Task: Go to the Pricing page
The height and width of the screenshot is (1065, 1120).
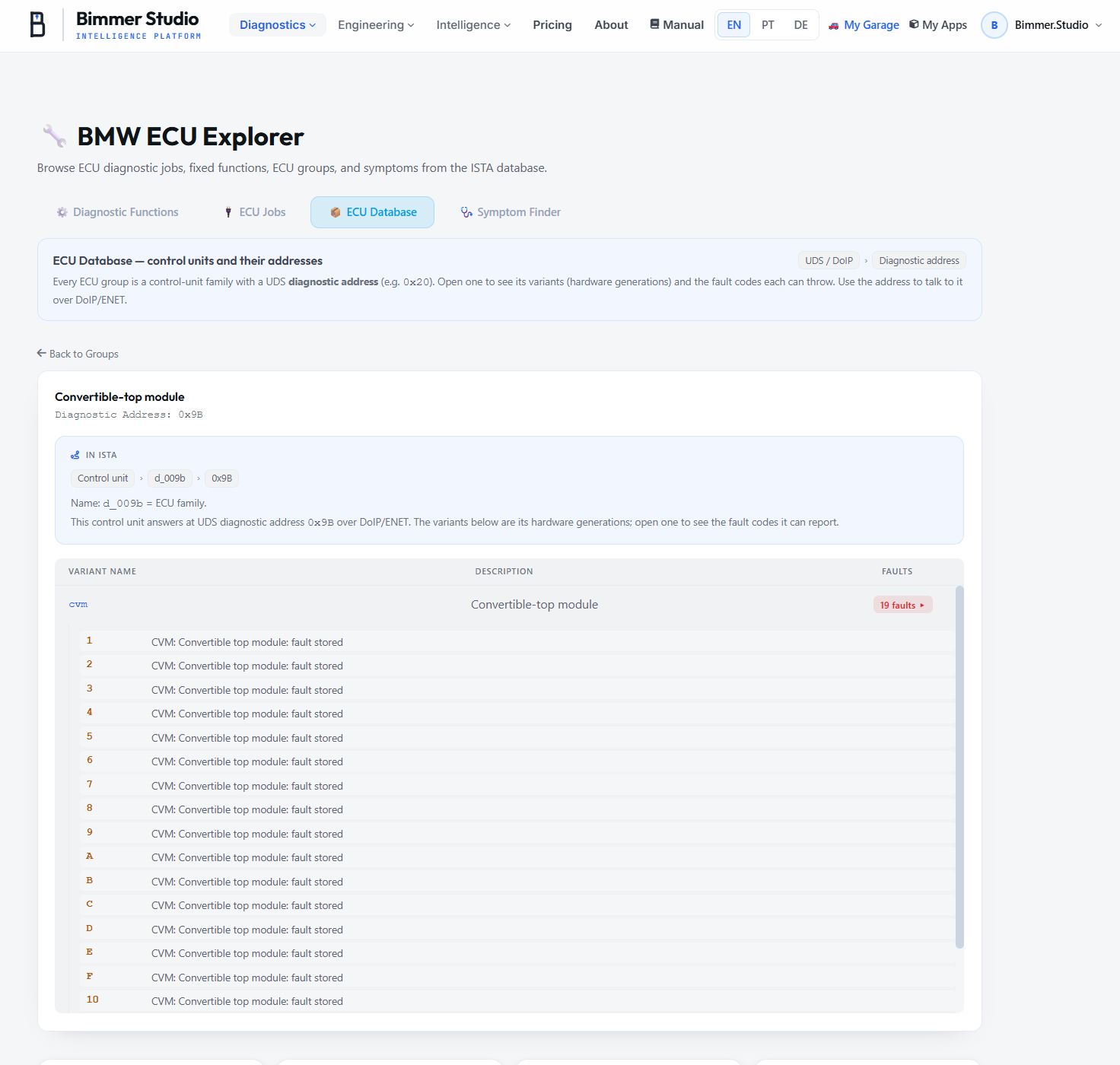Action: pos(552,25)
